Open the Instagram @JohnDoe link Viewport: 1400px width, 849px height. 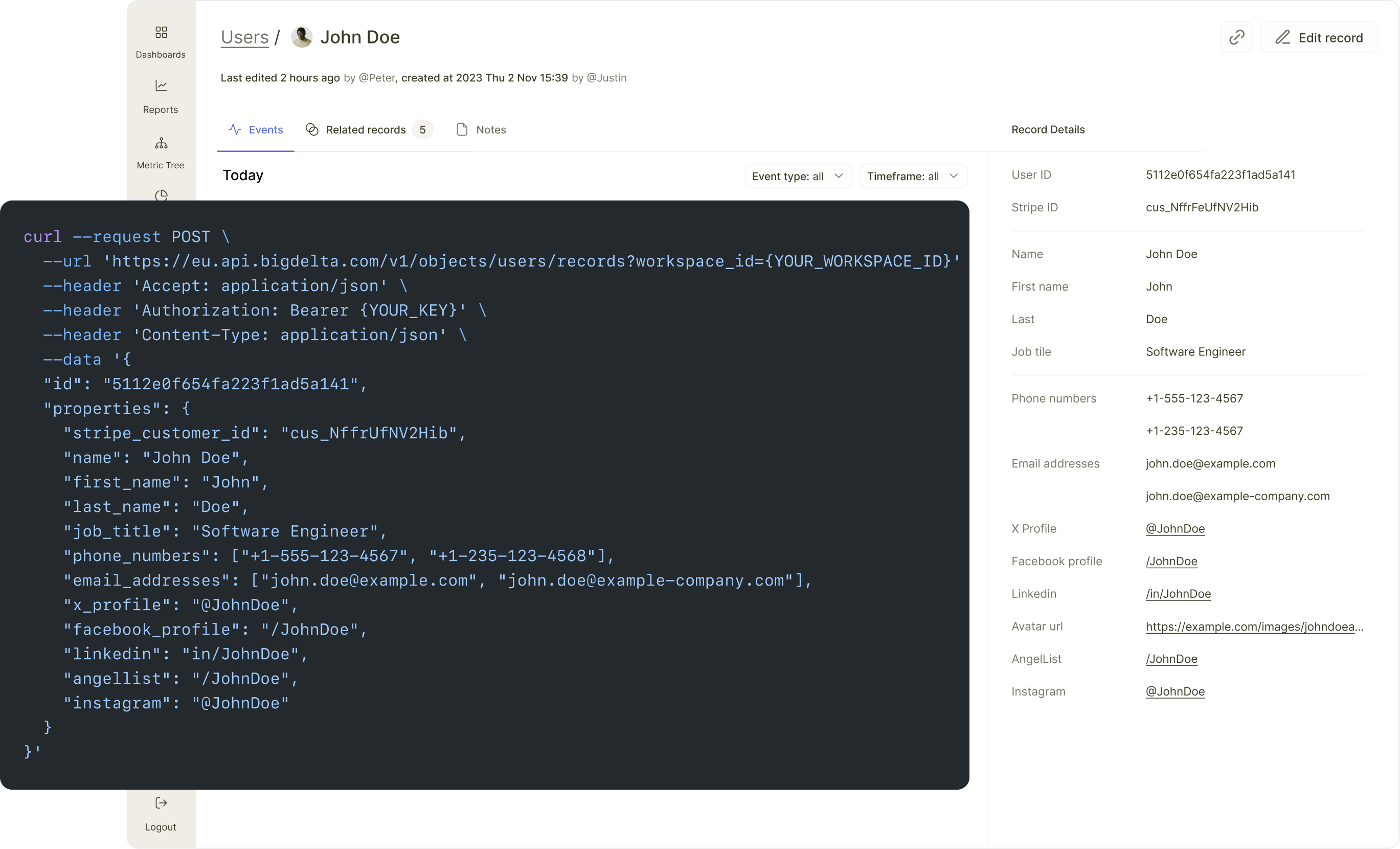tap(1175, 691)
